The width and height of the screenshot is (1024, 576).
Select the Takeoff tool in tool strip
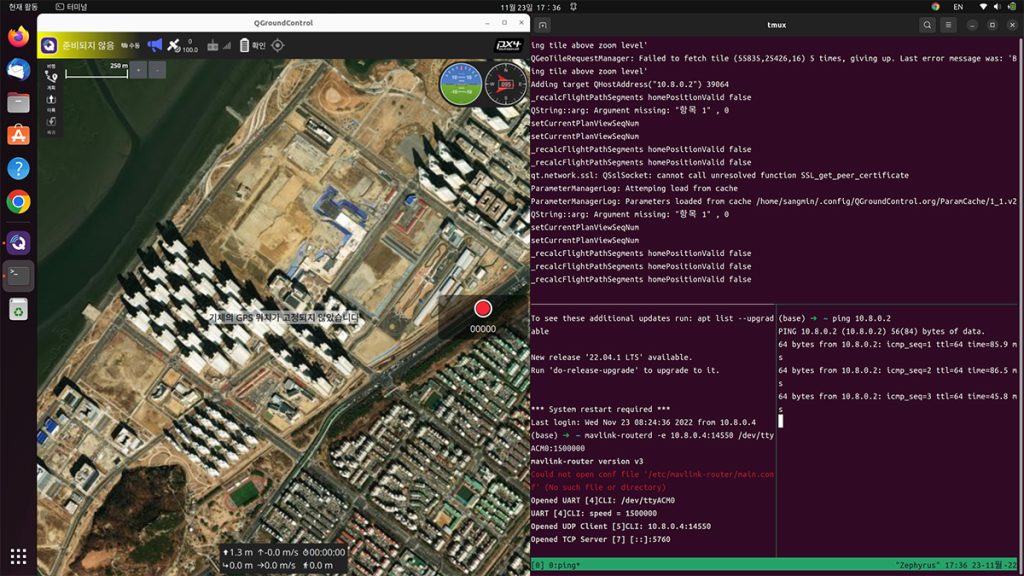pos(51,102)
